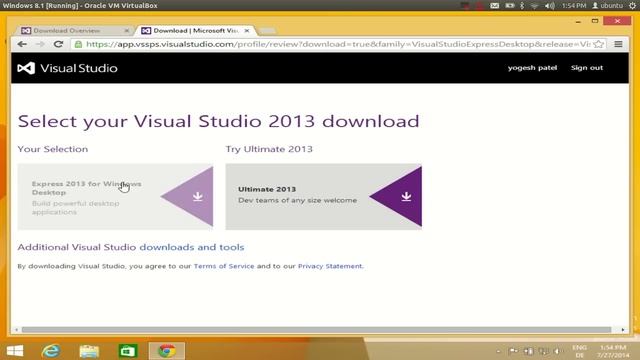Open the ubuntu user menu
This screenshot has height=360, width=640.
607,5
